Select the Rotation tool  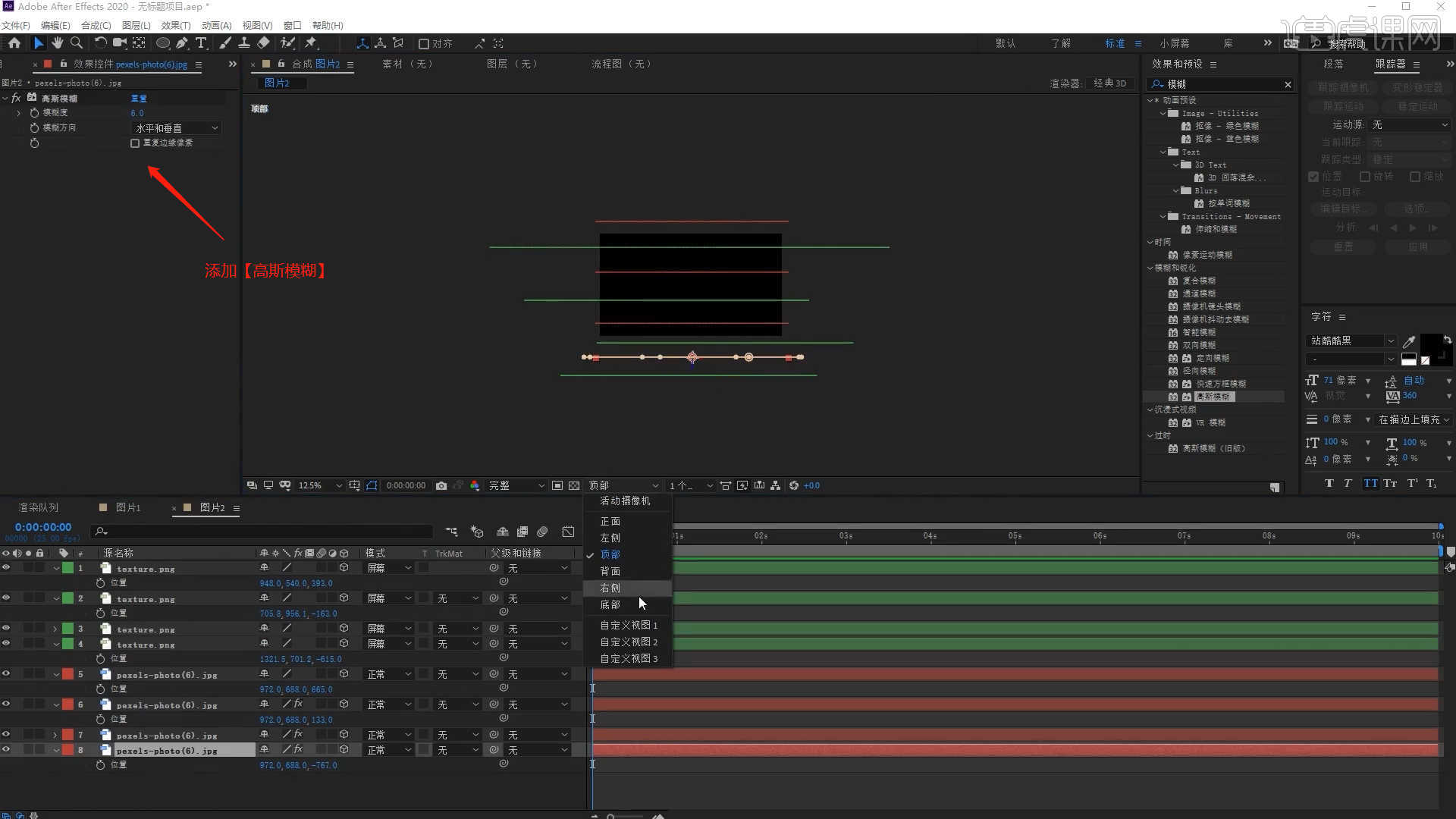pyautogui.click(x=100, y=43)
